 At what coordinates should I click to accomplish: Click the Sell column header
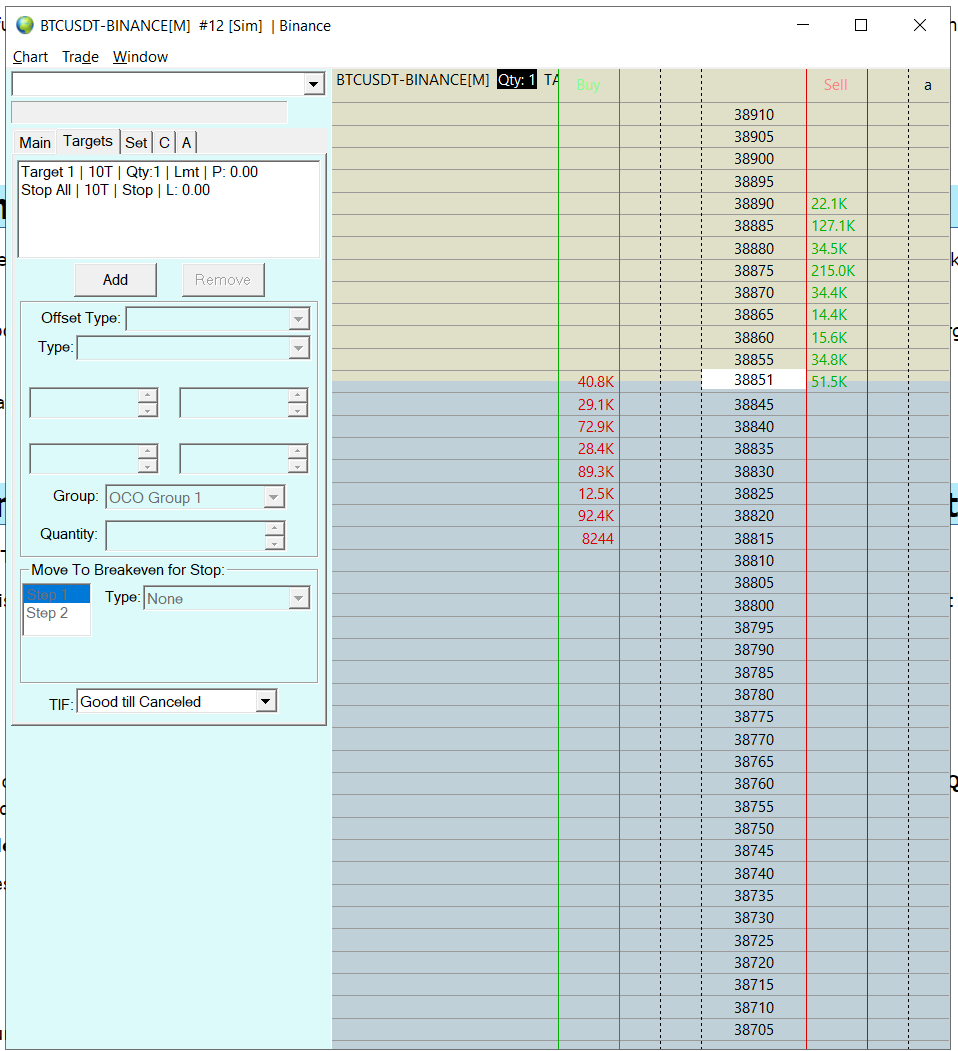click(x=835, y=85)
